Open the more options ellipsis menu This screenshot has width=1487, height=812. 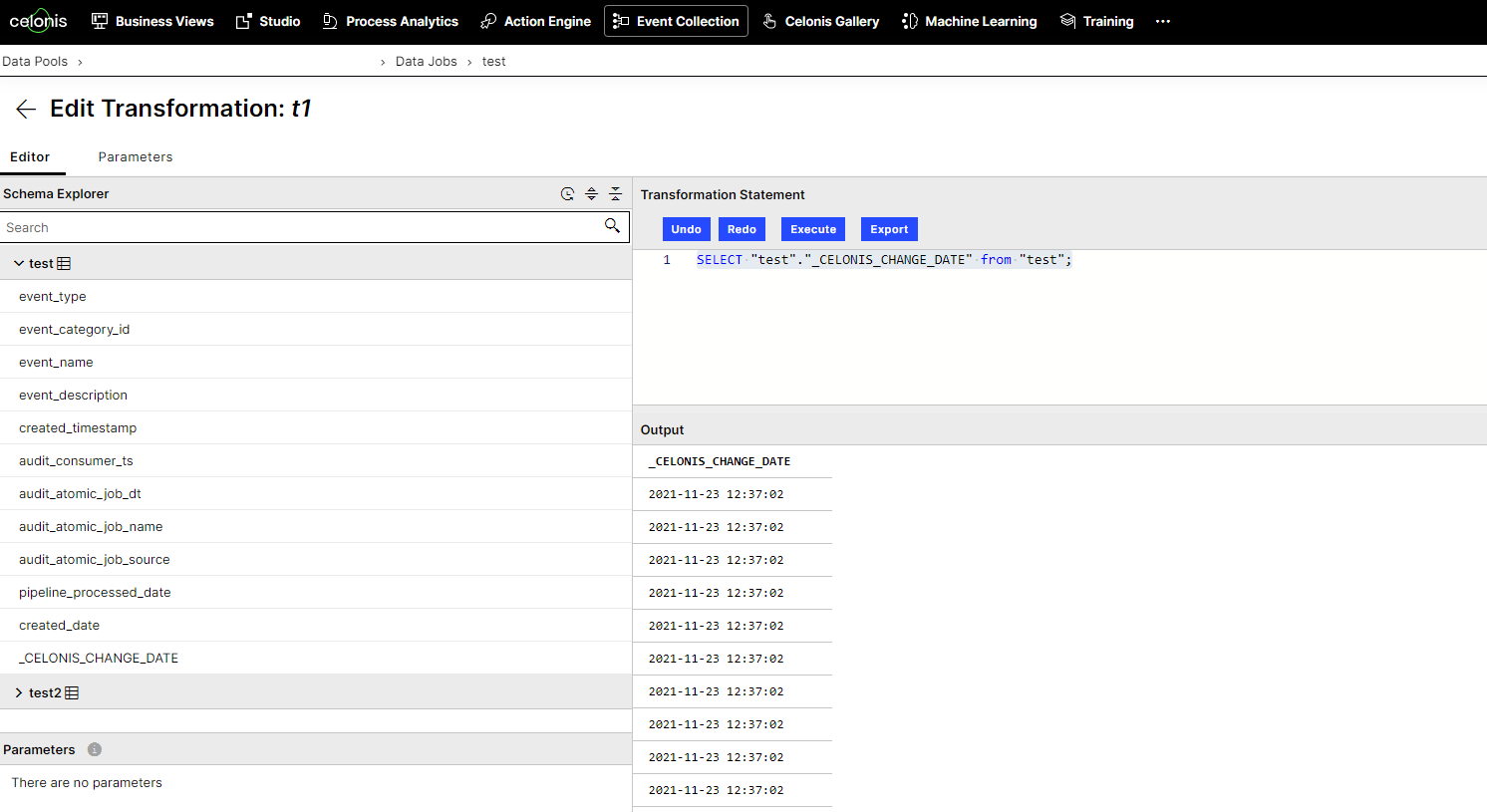tap(1163, 21)
